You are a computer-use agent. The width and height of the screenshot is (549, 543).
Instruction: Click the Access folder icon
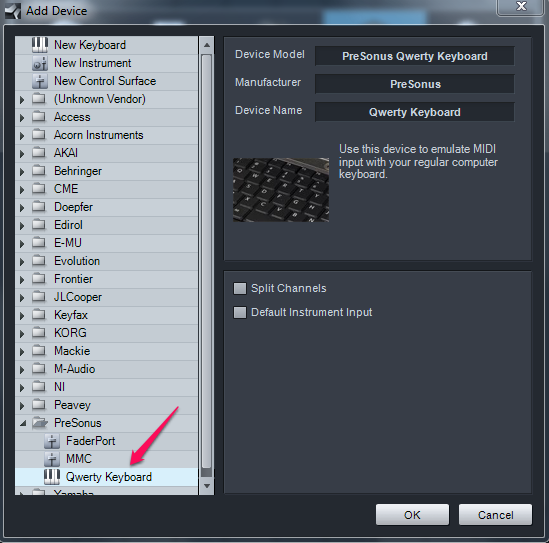(39, 117)
